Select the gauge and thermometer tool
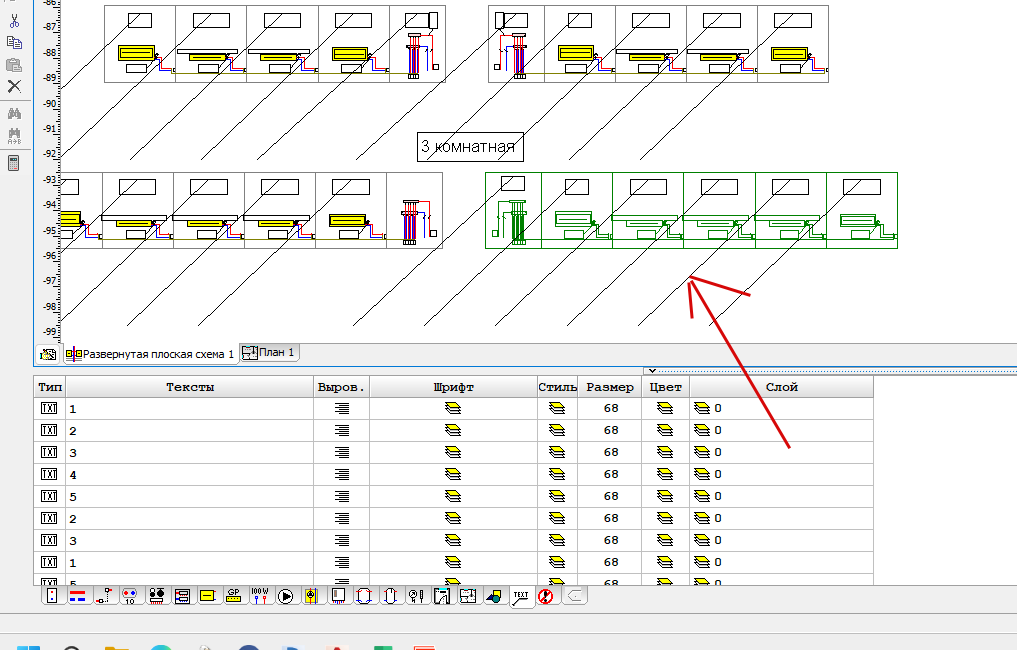 416,596
